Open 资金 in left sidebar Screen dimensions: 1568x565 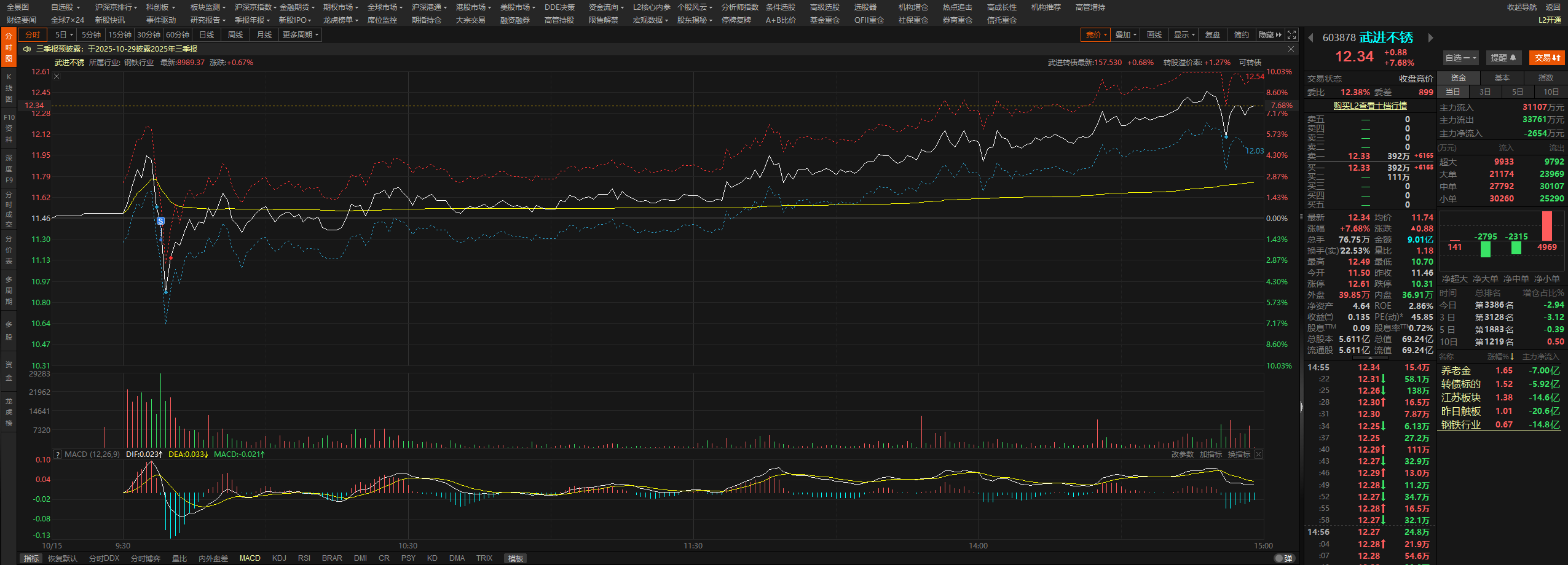pos(9,371)
